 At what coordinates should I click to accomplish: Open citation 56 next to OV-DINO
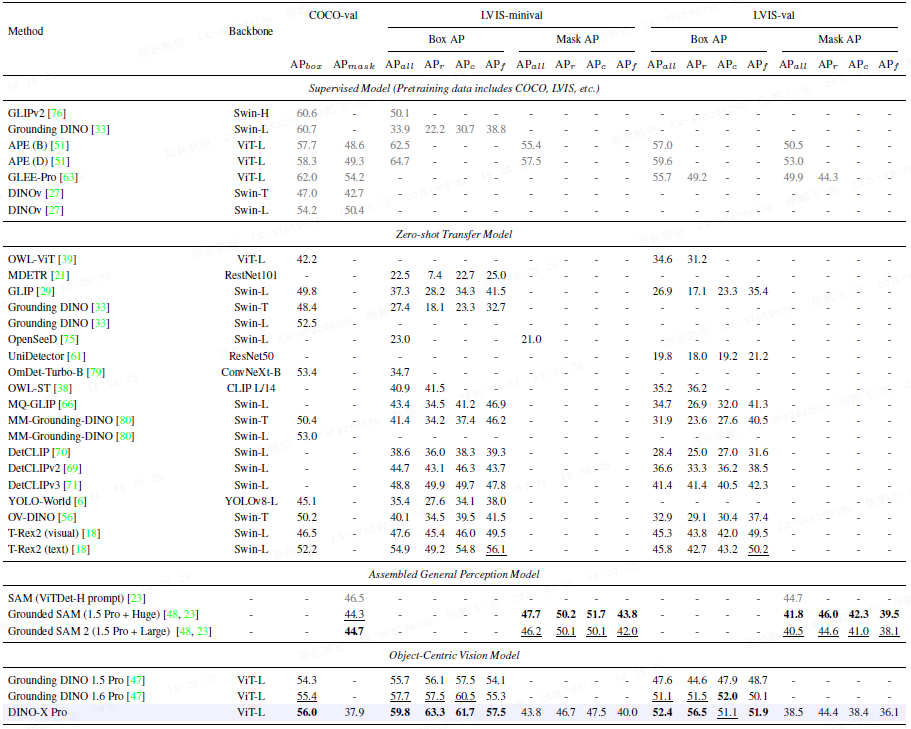67,518
